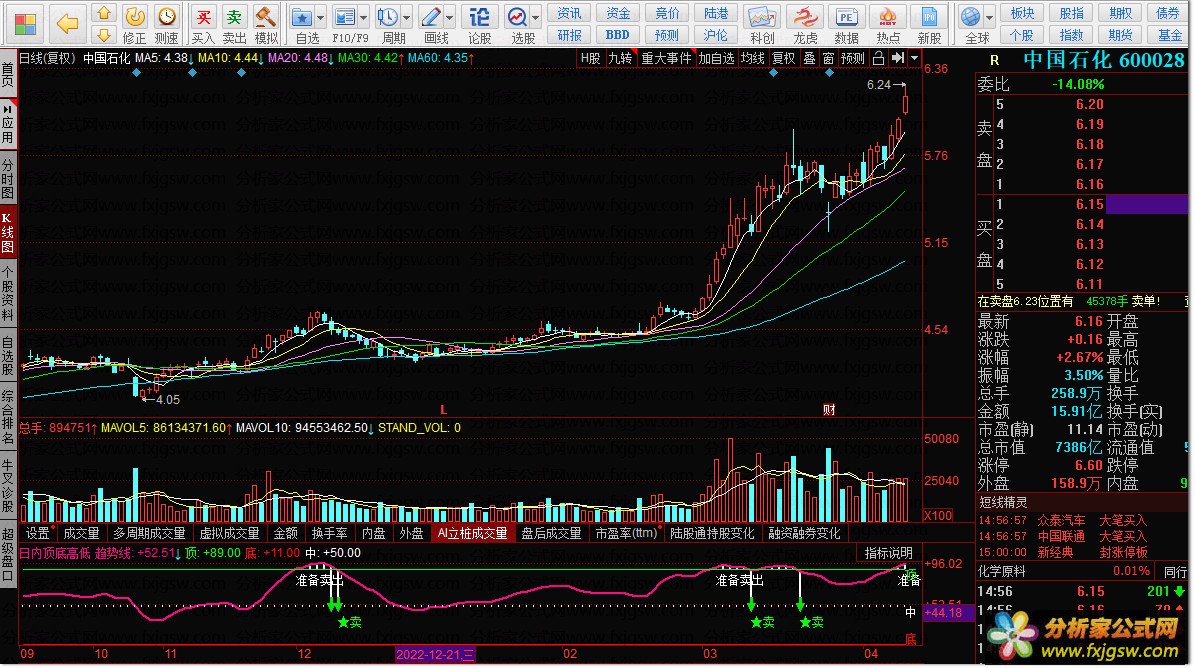The image size is (1195, 668).
Task: Click the 设置 settings button
Action: (x=37, y=533)
